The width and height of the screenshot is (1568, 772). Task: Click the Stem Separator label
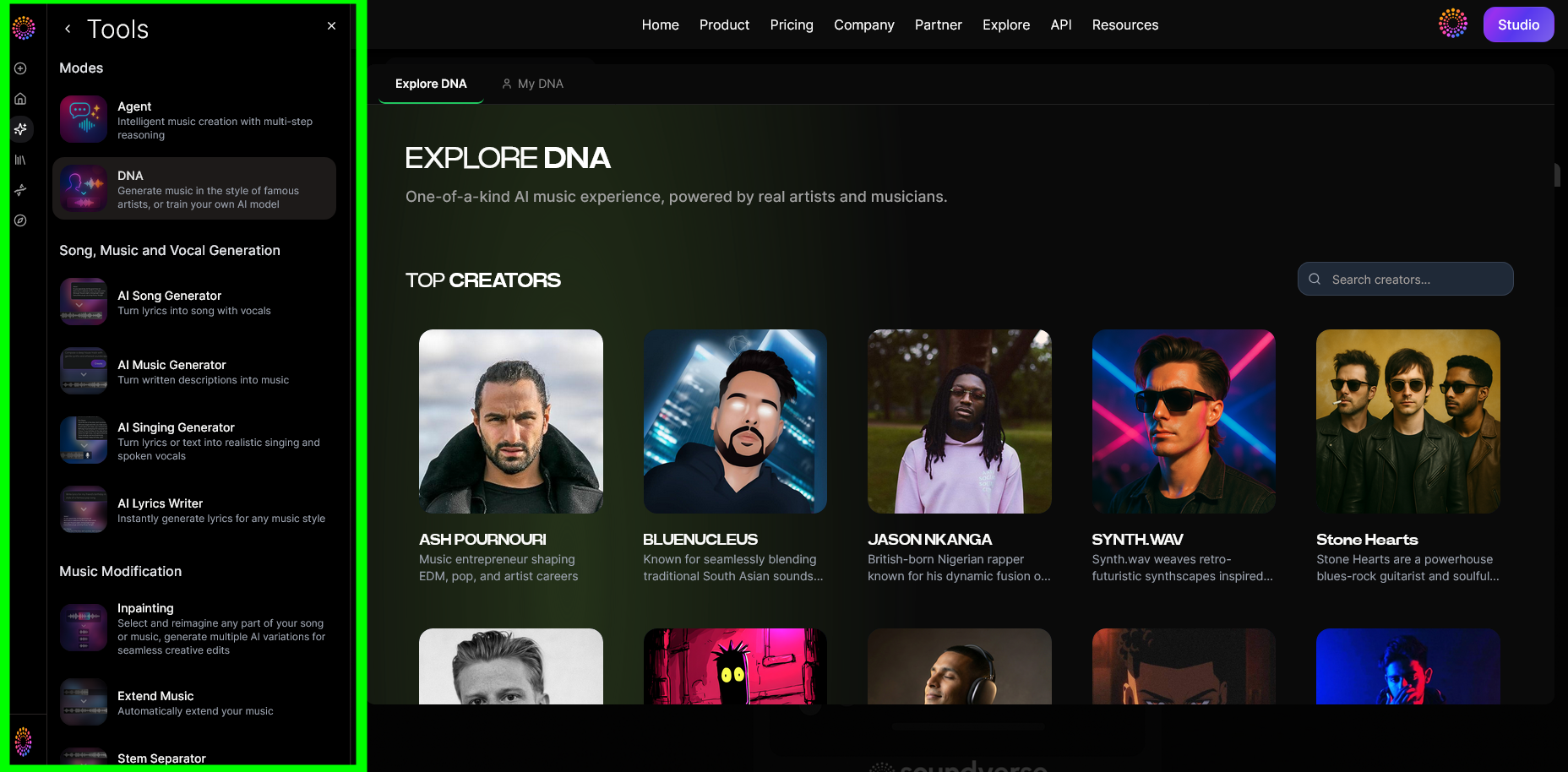click(161, 758)
